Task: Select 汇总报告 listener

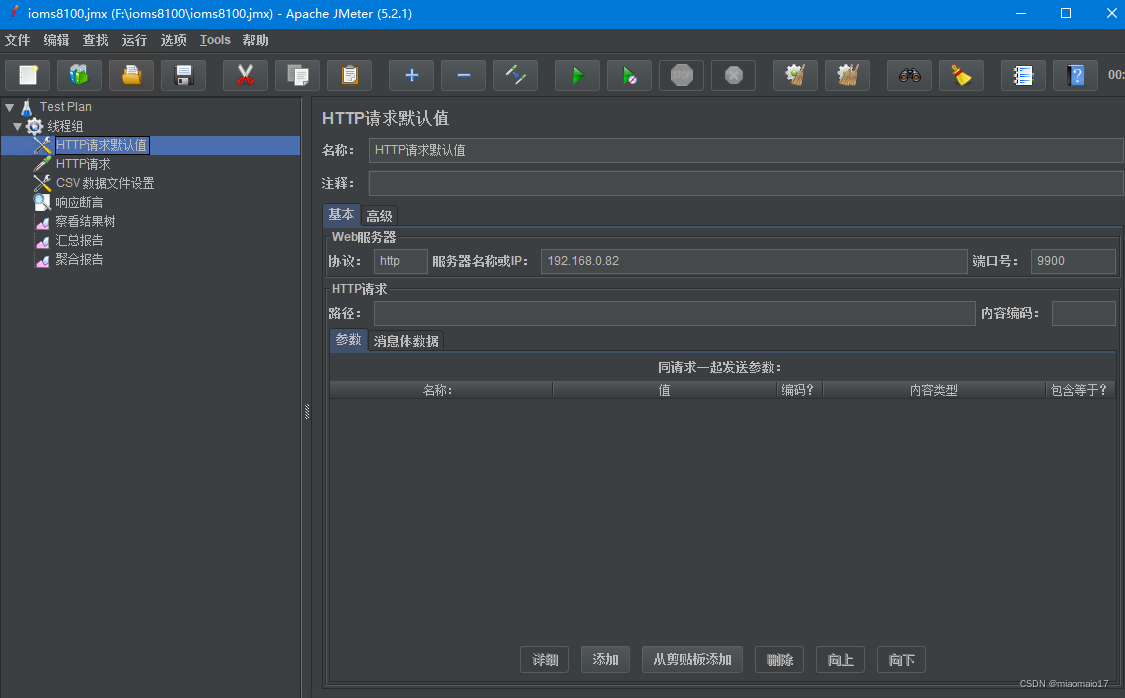Action: pyautogui.click(x=79, y=240)
